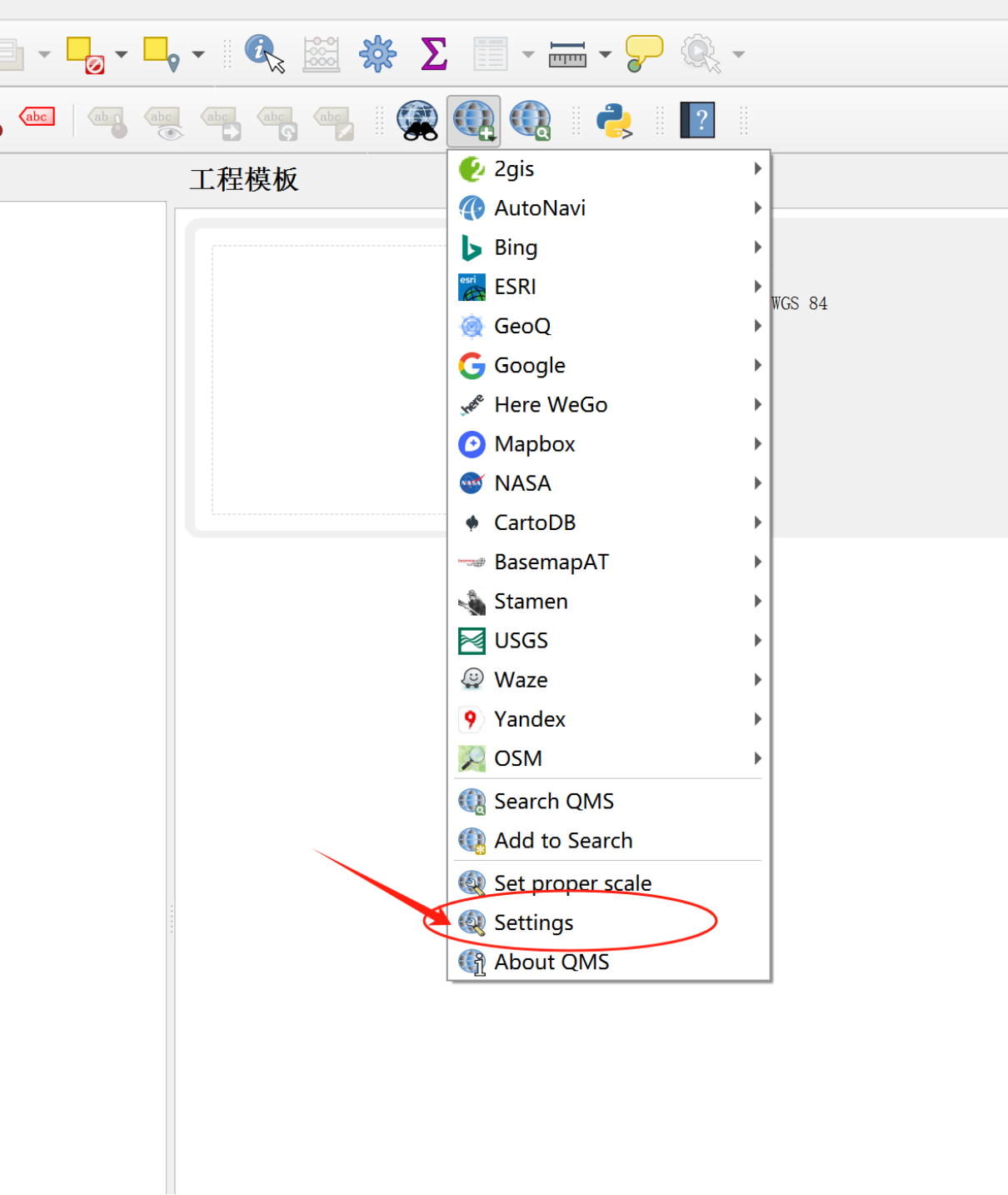The width and height of the screenshot is (1008, 1195).
Task: Expand the 2gis submenu arrow
Action: (757, 169)
